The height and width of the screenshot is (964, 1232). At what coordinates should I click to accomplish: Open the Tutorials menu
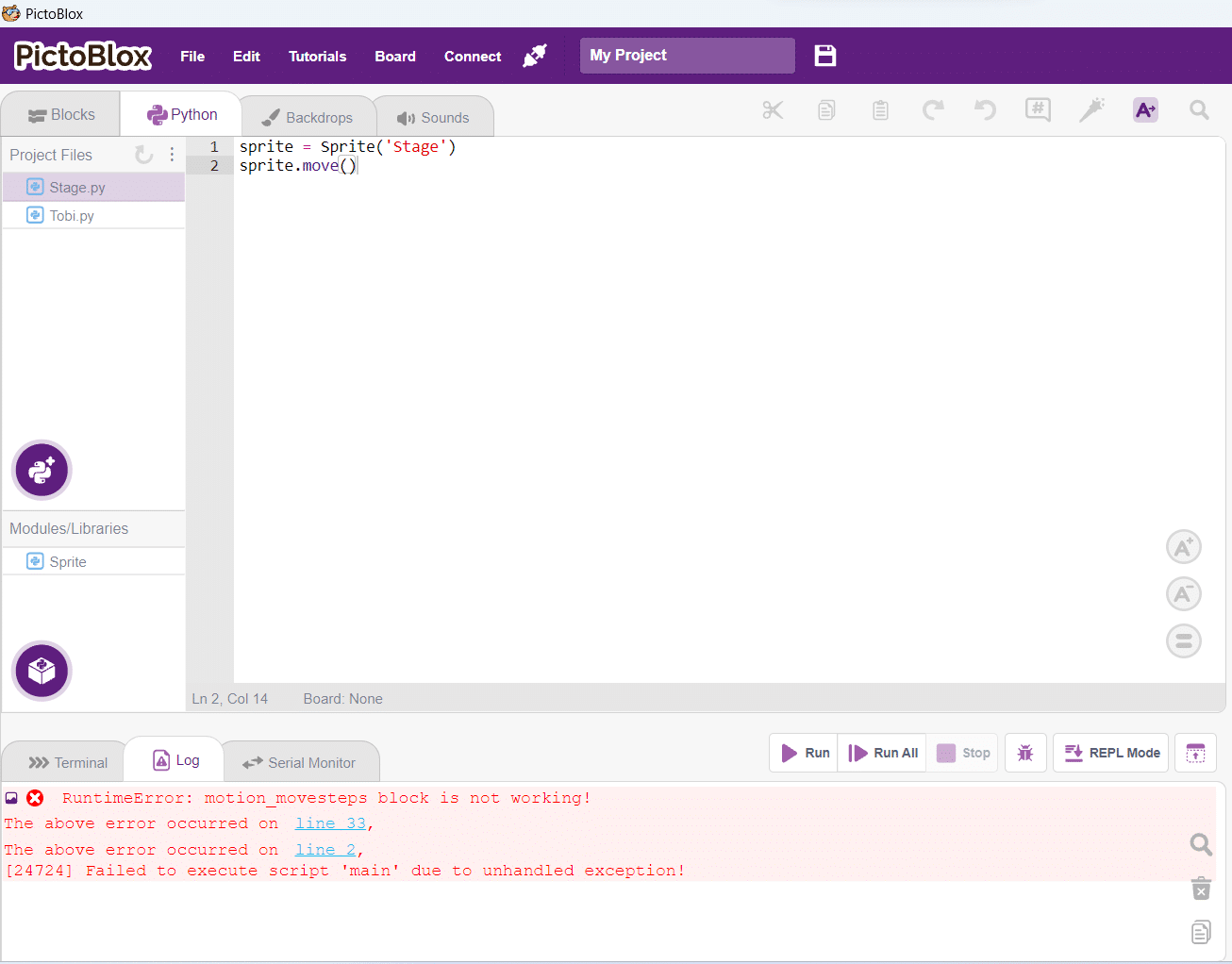pos(317,56)
